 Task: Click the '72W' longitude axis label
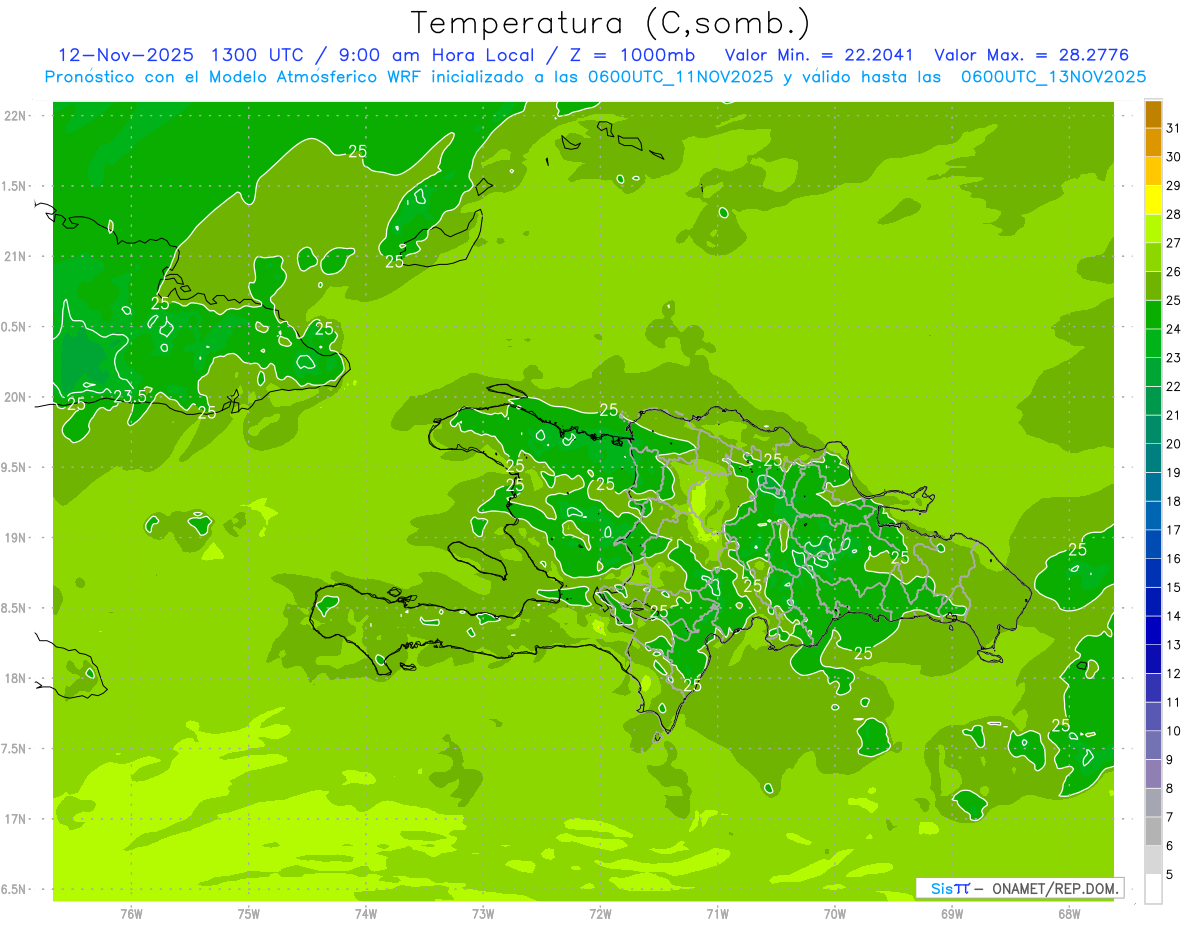coord(600,913)
